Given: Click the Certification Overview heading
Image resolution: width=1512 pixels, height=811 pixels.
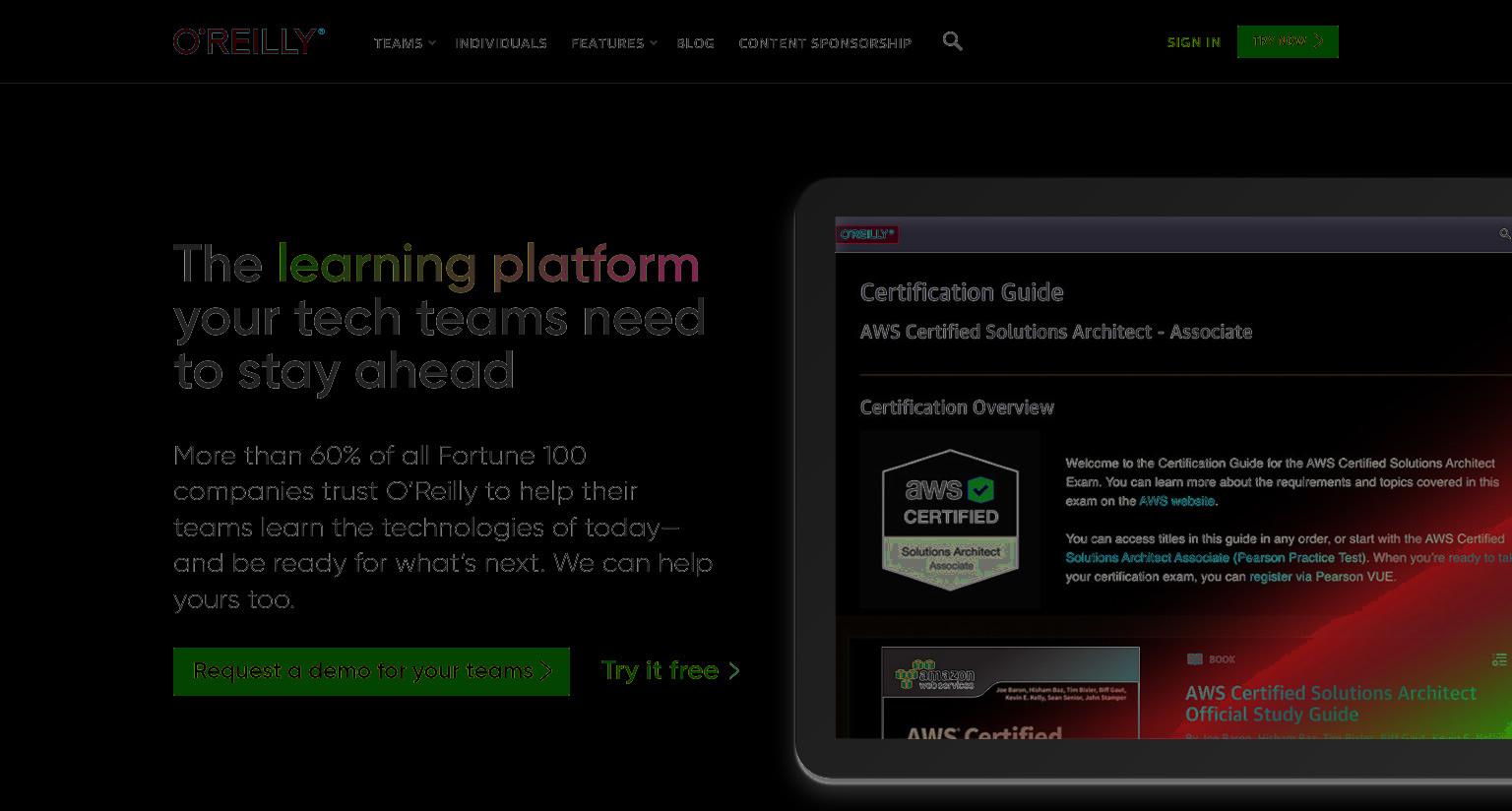Looking at the screenshot, I should click(x=957, y=407).
